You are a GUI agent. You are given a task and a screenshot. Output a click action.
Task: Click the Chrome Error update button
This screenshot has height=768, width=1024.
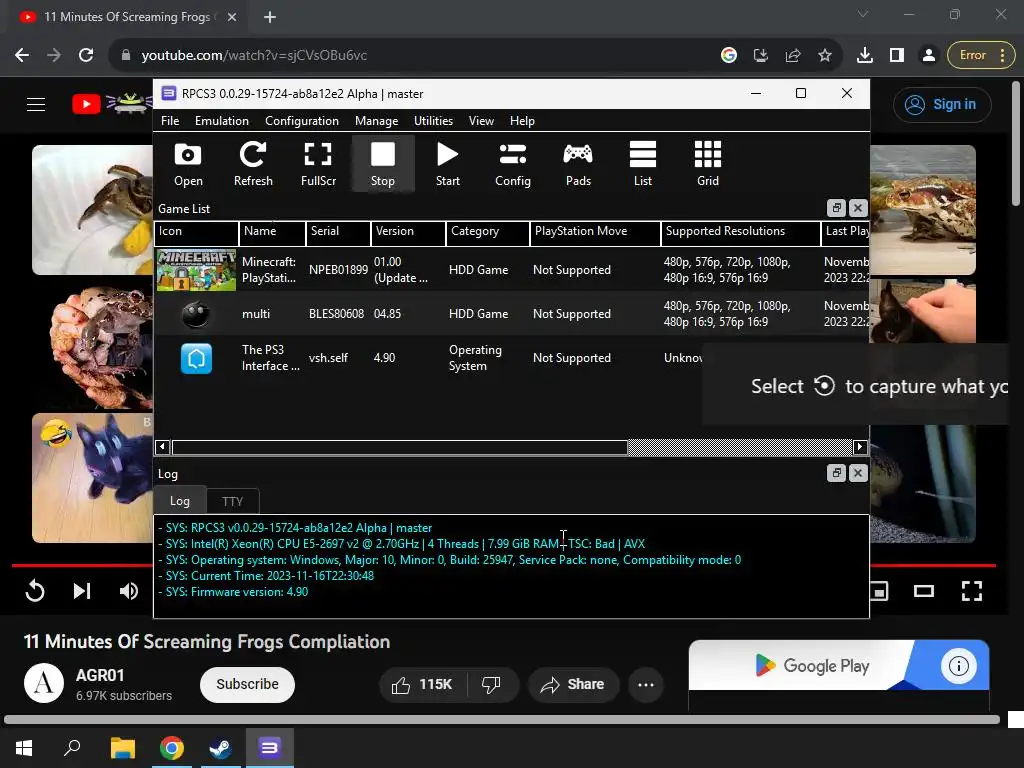(x=981, y=56)
